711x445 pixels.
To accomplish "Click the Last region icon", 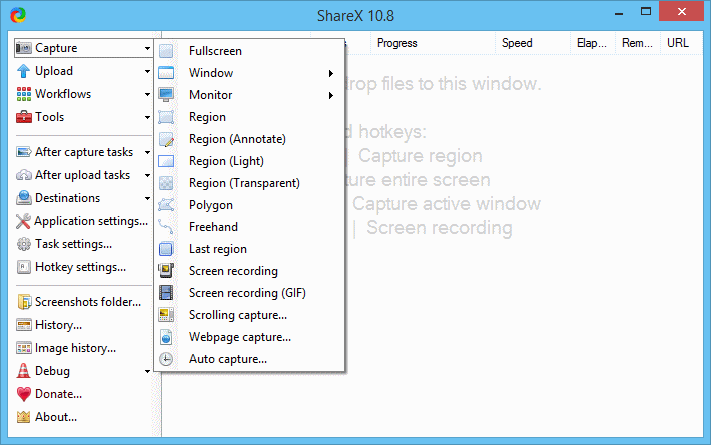I will click(166, 249).
